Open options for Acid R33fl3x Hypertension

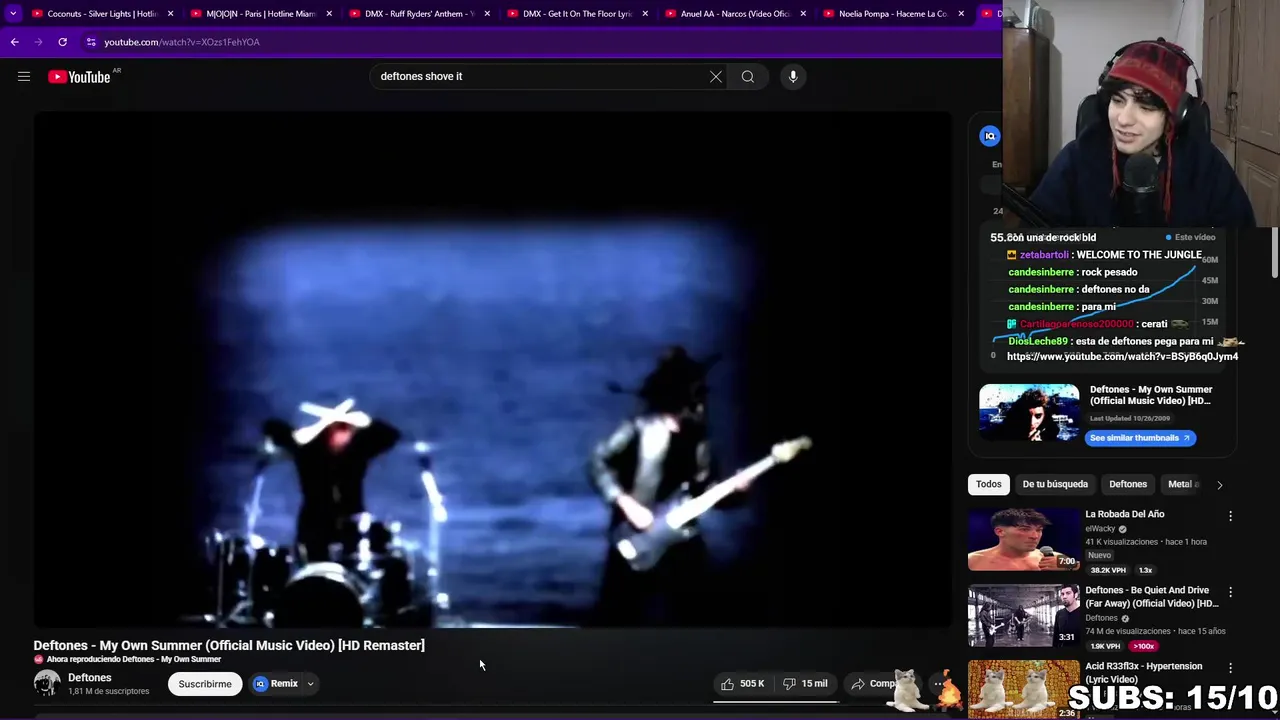(x=1230, y=668)
